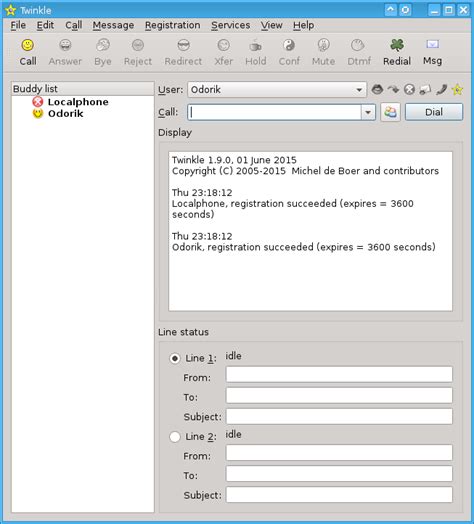Open the User dropdown showing Odorik
Viewport: 474px width, 524px height.
click(x=277, y=90)
